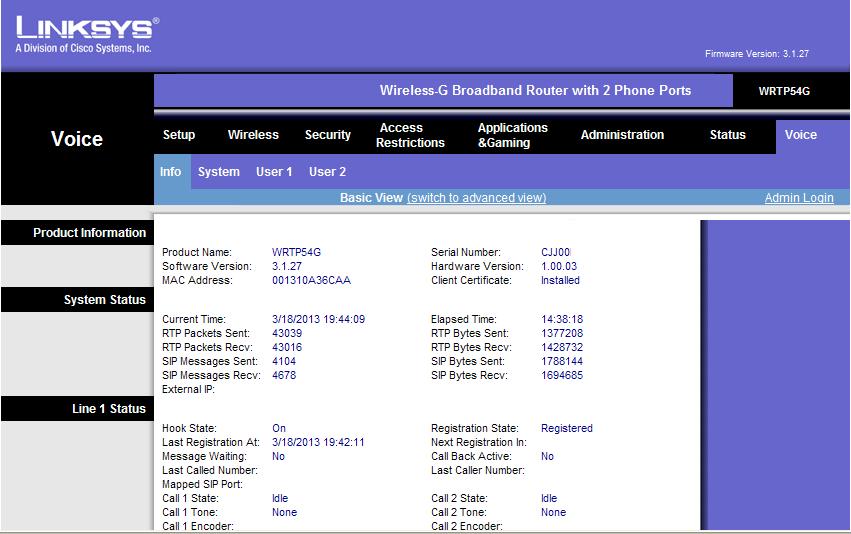Click the Admin Login link
The width and height of the screenshot is (851, 534).
[x=799, y=198]
